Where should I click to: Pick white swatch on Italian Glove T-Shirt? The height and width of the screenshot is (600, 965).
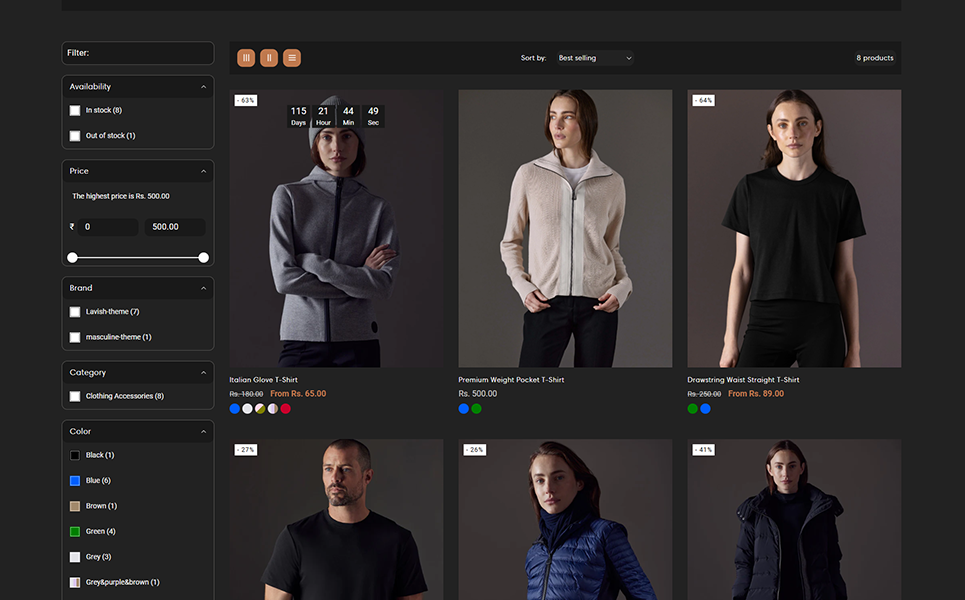[248, 409]
